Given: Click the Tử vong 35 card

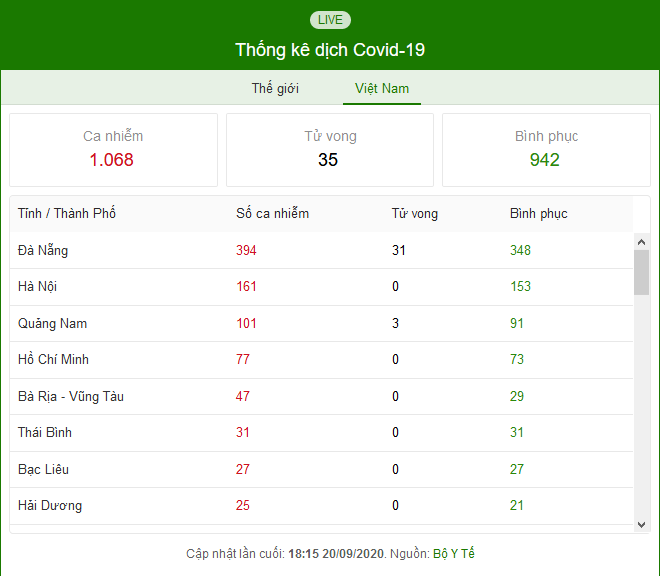Looking at the screenshot, I should [x=330, y=149].
